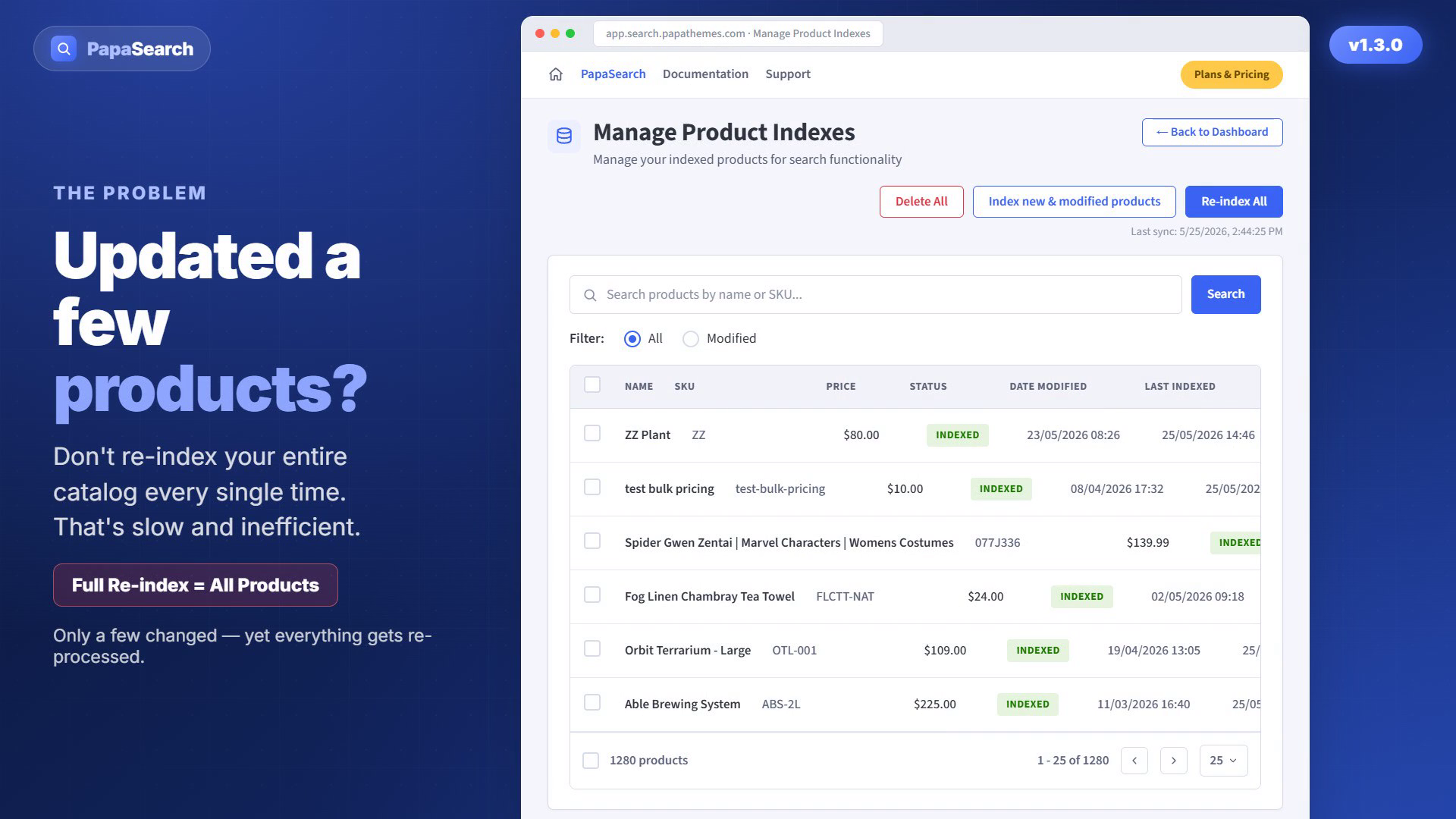The image size is (1456, 819).
Task: Check the Orbit Terrarium - Large checkbox
Action: 592,648
